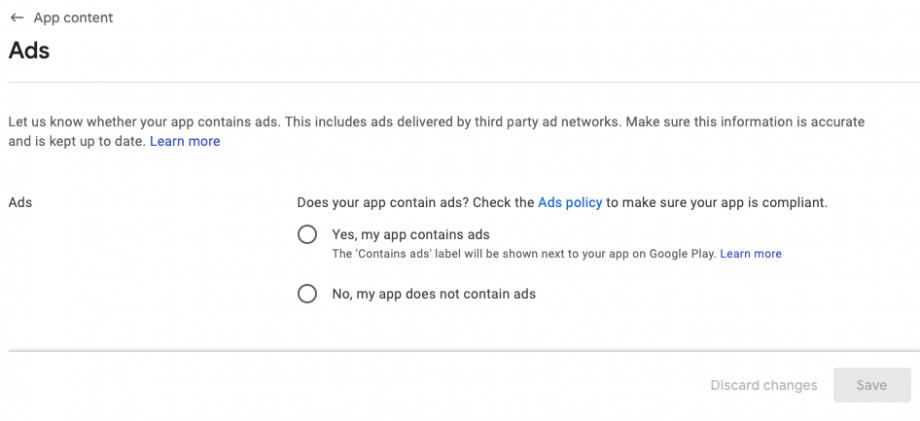Click the divider line below Ads heading
This screenshot has height=421, width=920.
(460, 81)
